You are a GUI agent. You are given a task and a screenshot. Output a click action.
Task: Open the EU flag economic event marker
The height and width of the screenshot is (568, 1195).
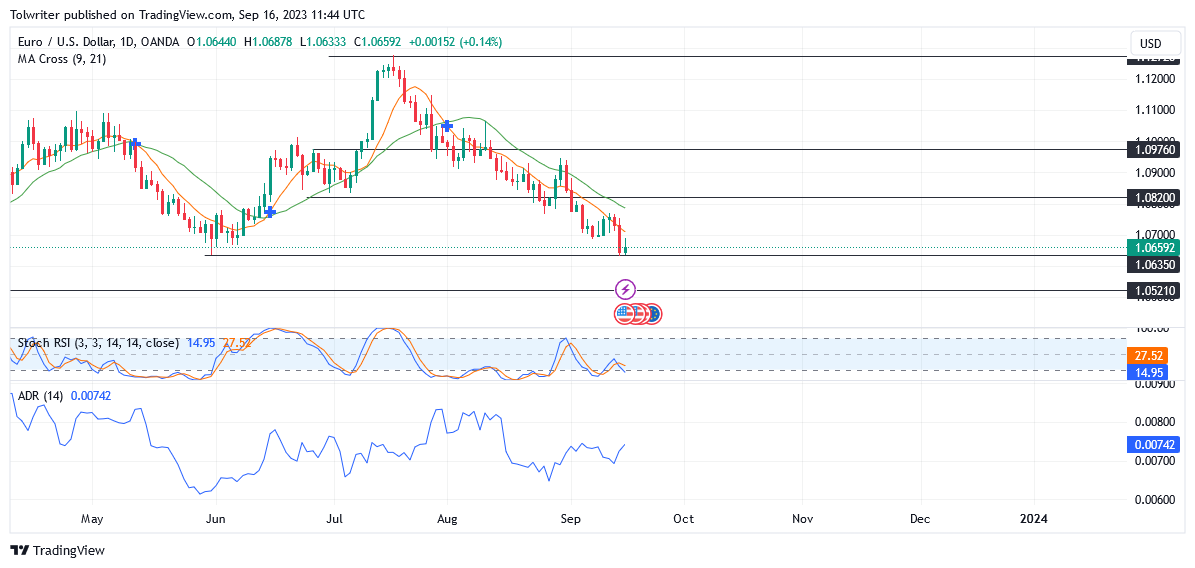pos(654,313)
